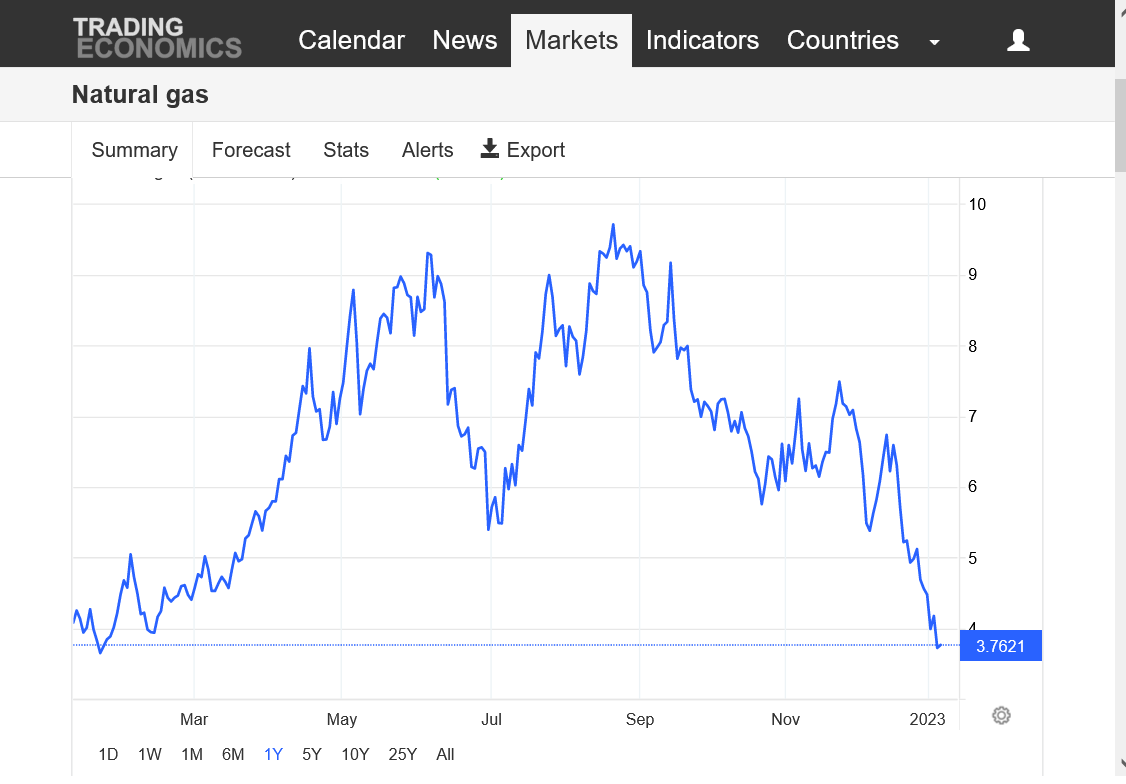This screenshot has width=1126, height=784.
Task: Click the Export download icon
Action: [x=489, y=149]
